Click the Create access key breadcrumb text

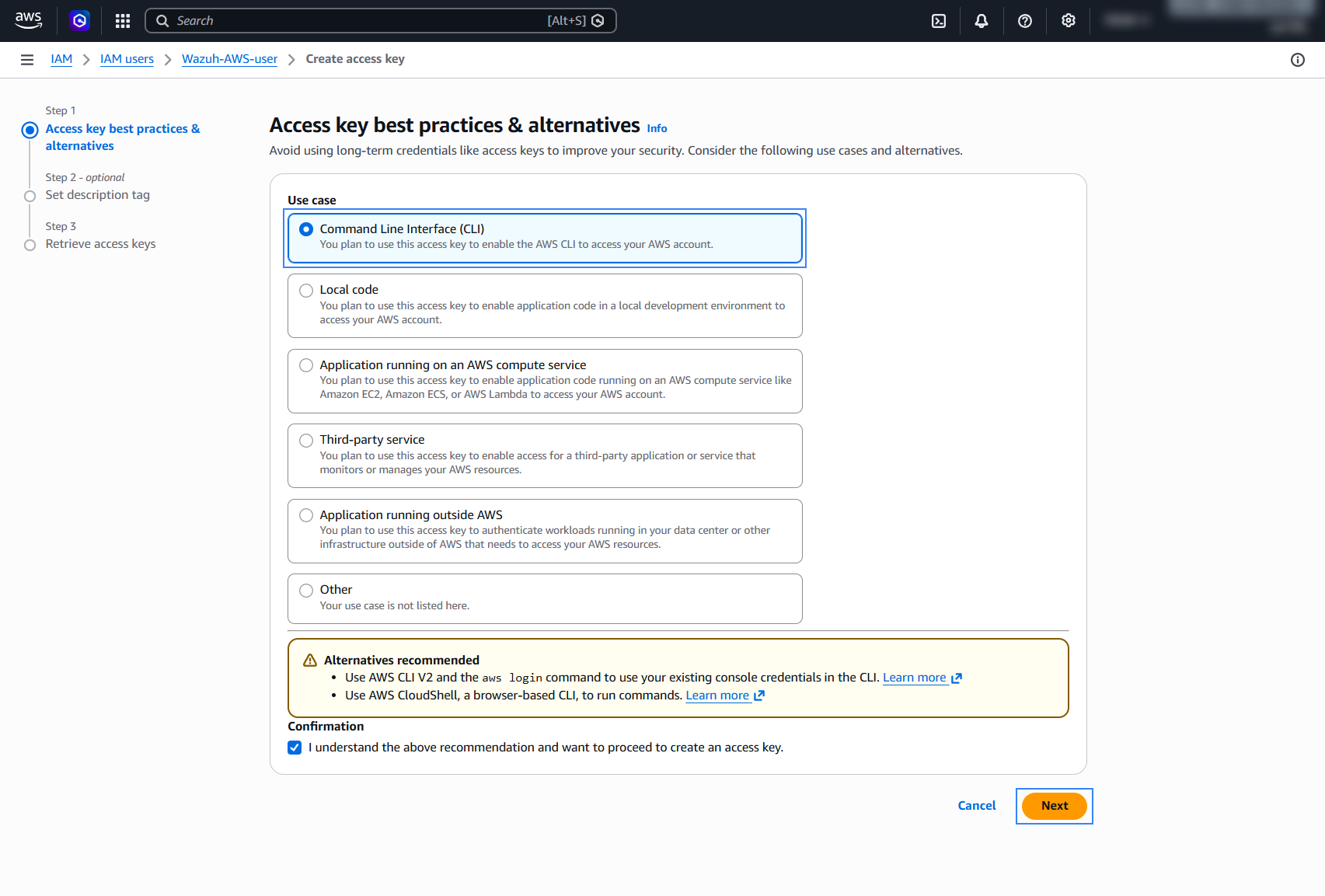(x=355, y=59)
